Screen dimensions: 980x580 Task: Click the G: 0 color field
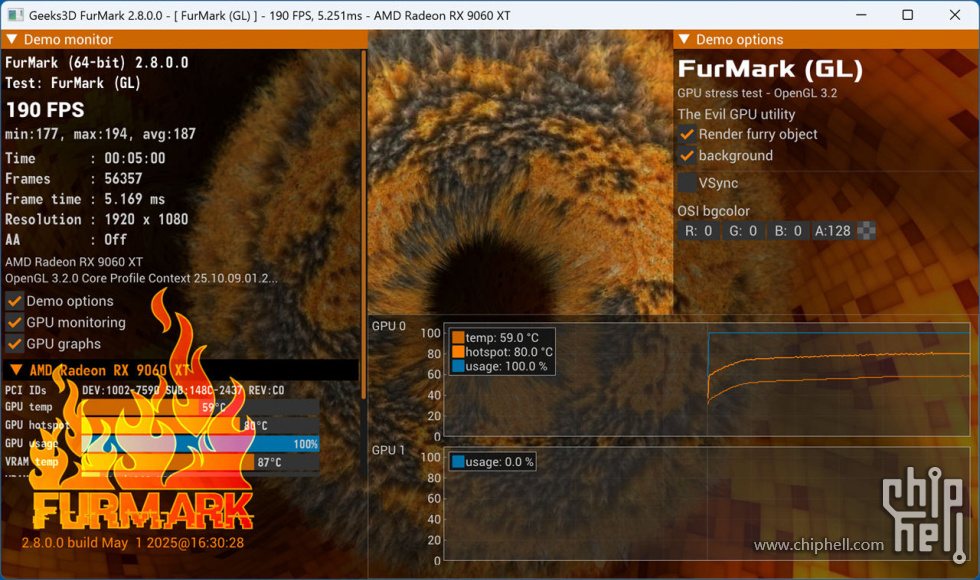[743, 231]
